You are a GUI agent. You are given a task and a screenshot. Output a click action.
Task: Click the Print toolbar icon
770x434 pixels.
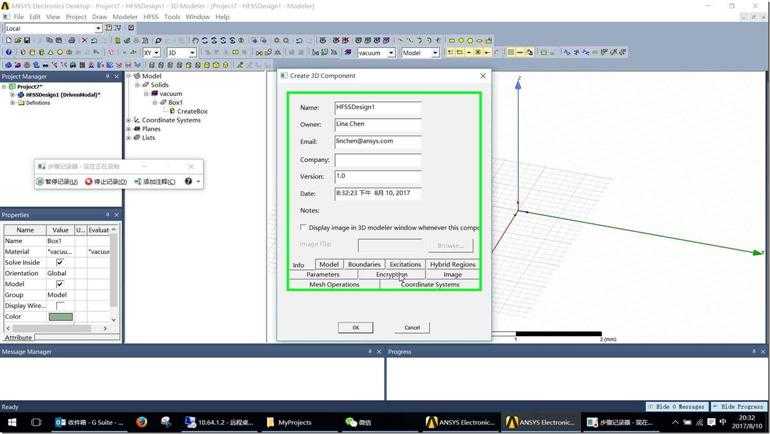coord(72,40)
